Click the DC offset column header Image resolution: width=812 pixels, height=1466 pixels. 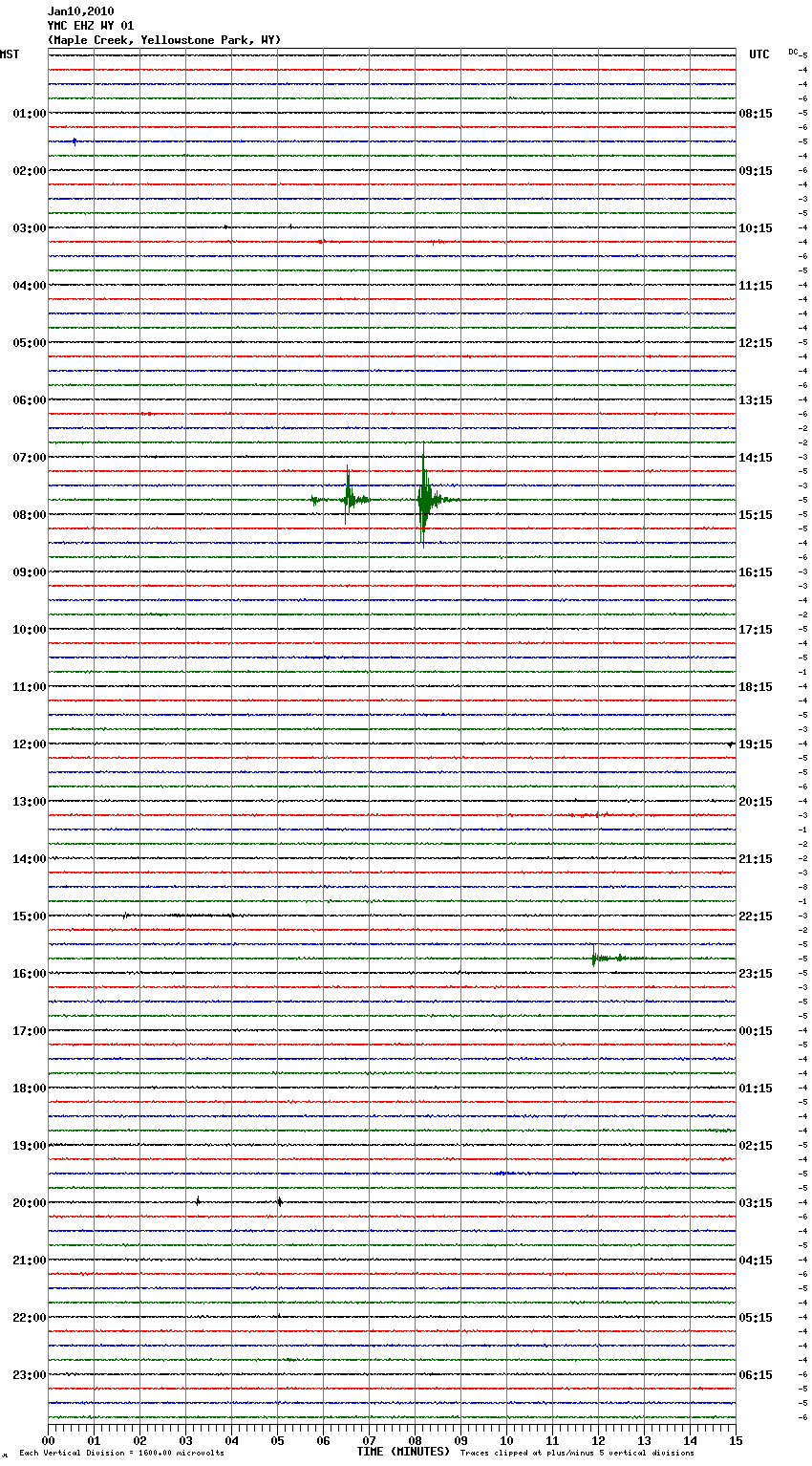pos(793,52)
